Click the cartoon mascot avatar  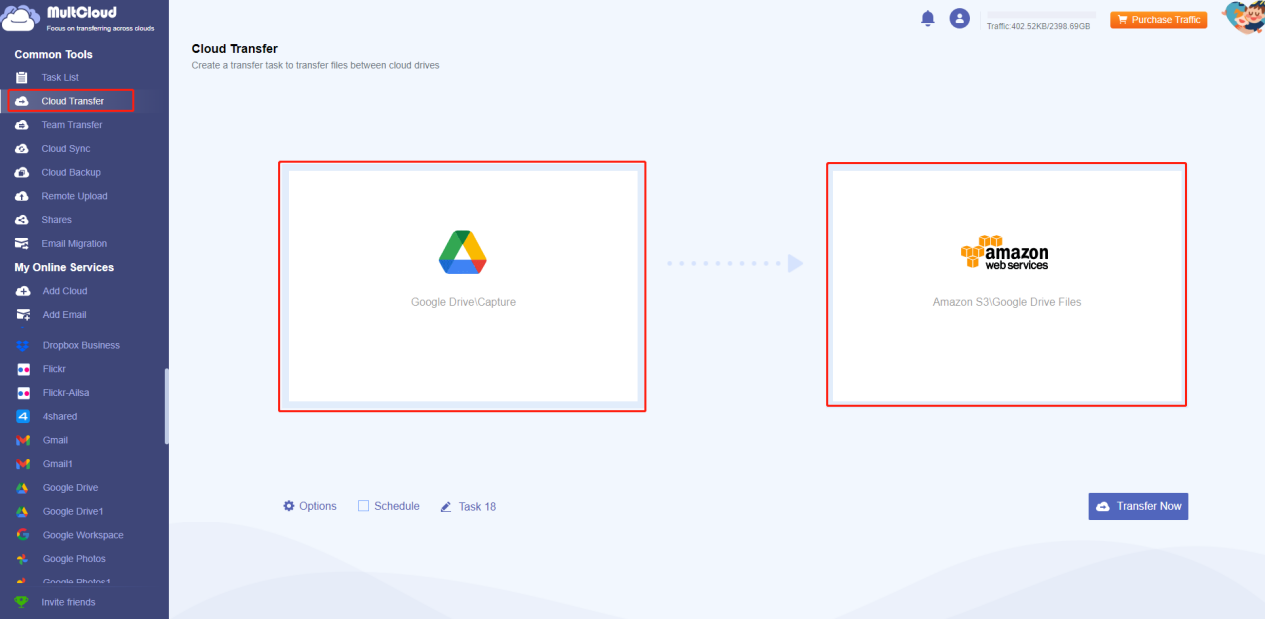pos(1242,18)
